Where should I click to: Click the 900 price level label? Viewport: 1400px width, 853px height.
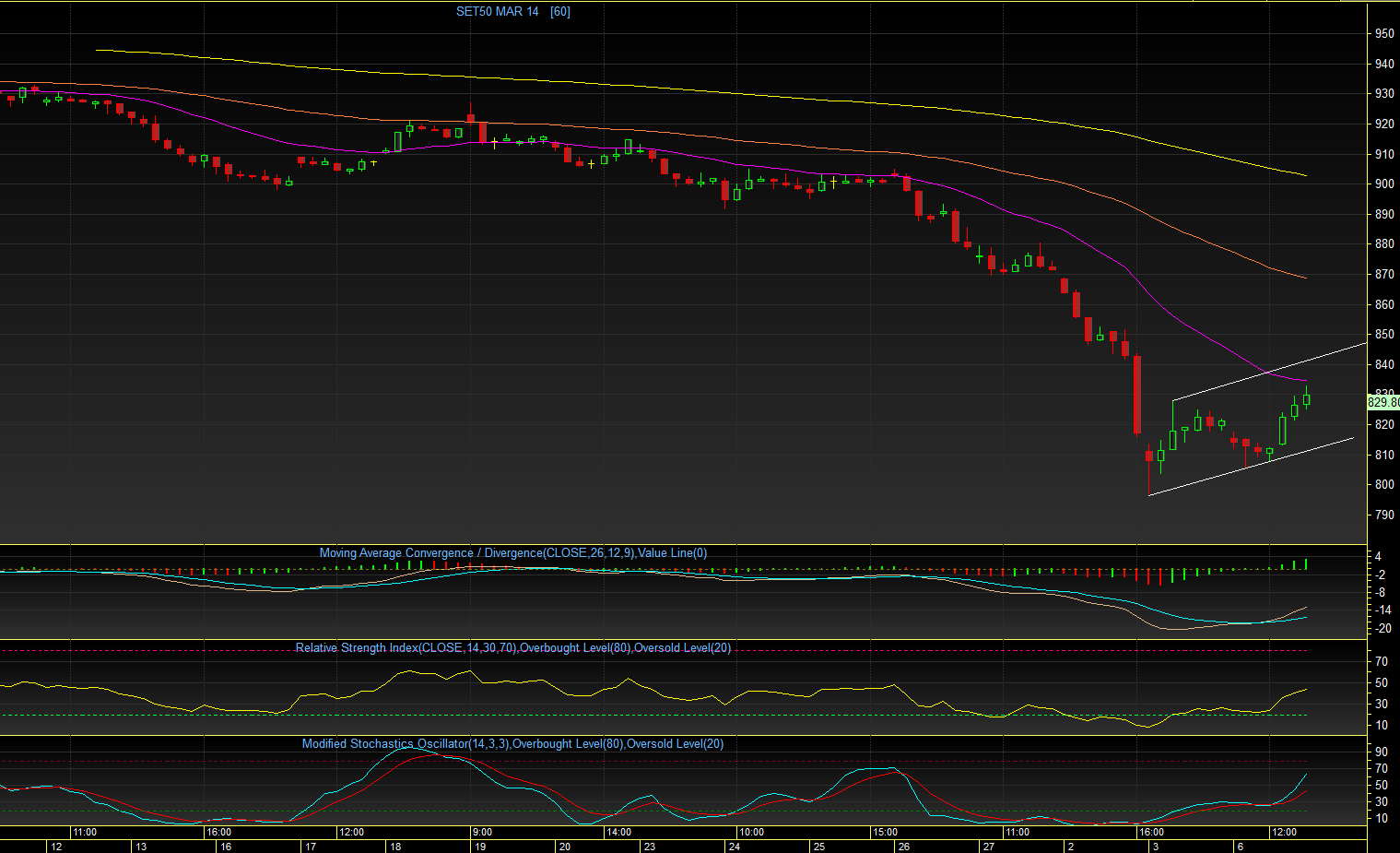[1384, 184]
